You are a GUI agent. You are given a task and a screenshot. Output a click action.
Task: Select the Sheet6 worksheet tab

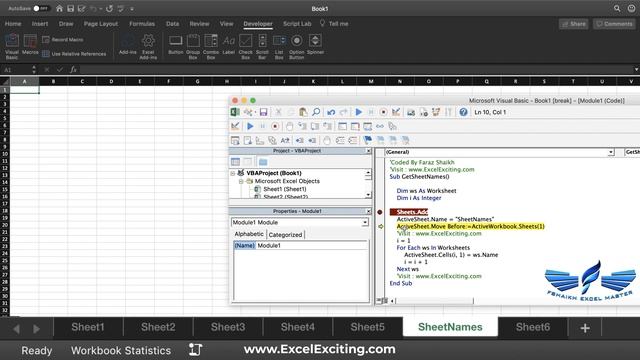click(x=533, y=327)
